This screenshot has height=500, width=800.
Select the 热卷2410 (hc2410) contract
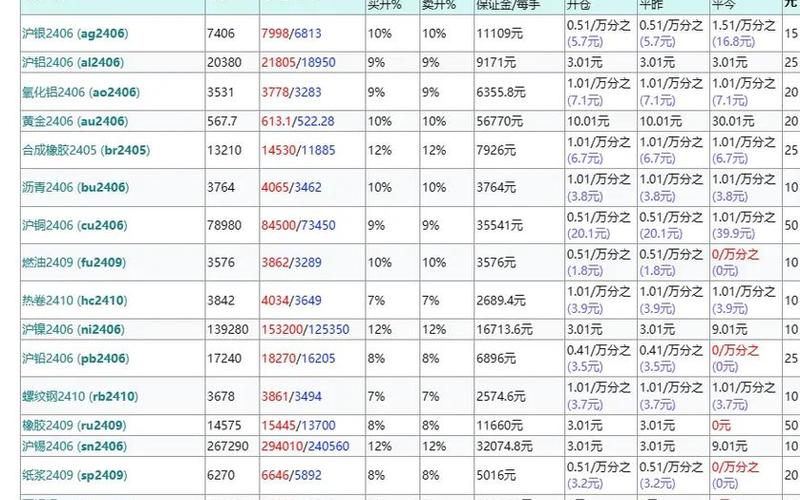[74, 300]
